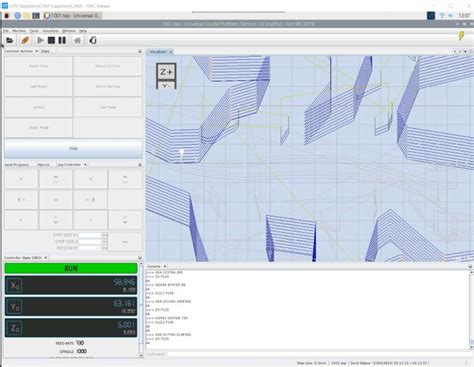Click the Return to Zero button

pyautogui.click(x=108, y=66)
